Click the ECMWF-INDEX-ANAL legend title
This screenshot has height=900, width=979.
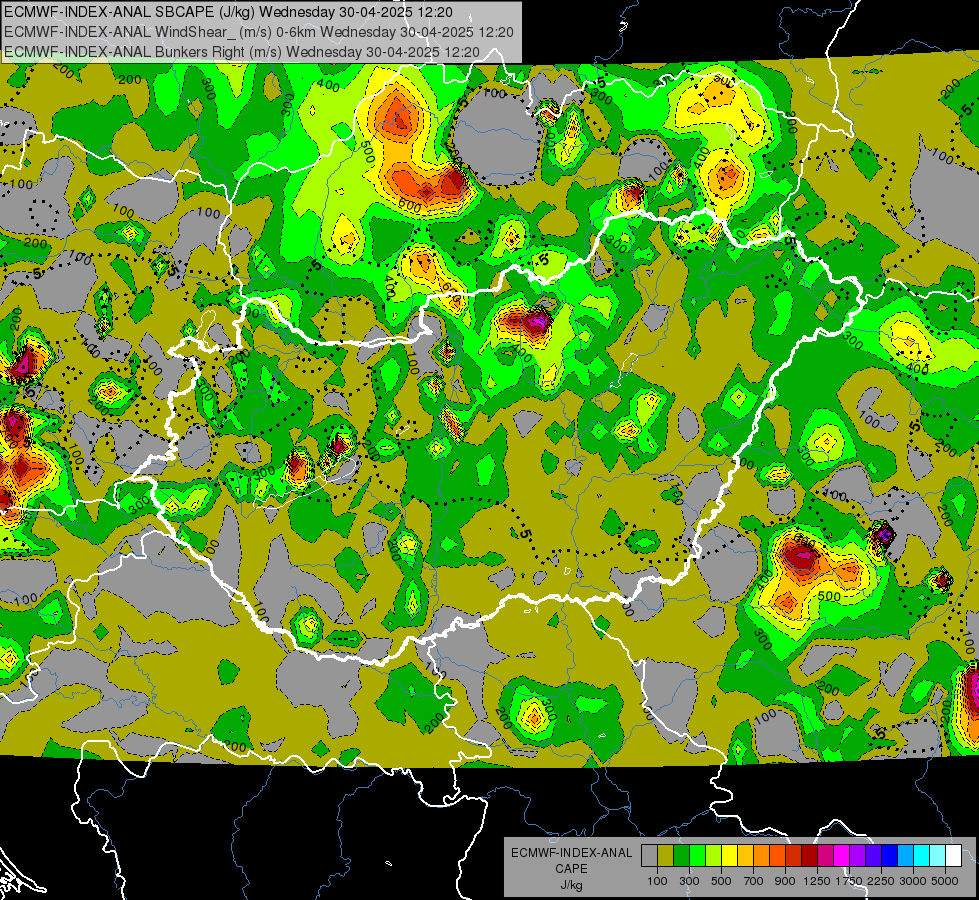pos(572,853)
